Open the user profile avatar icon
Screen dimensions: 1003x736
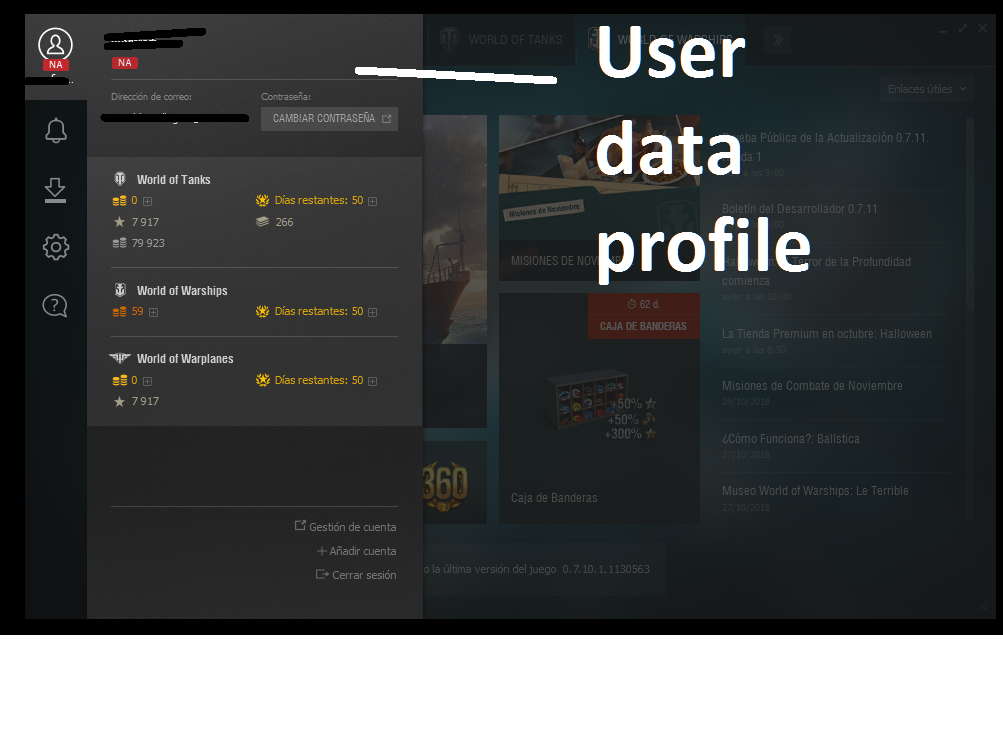pyautogui.click(x=56, y=45)
